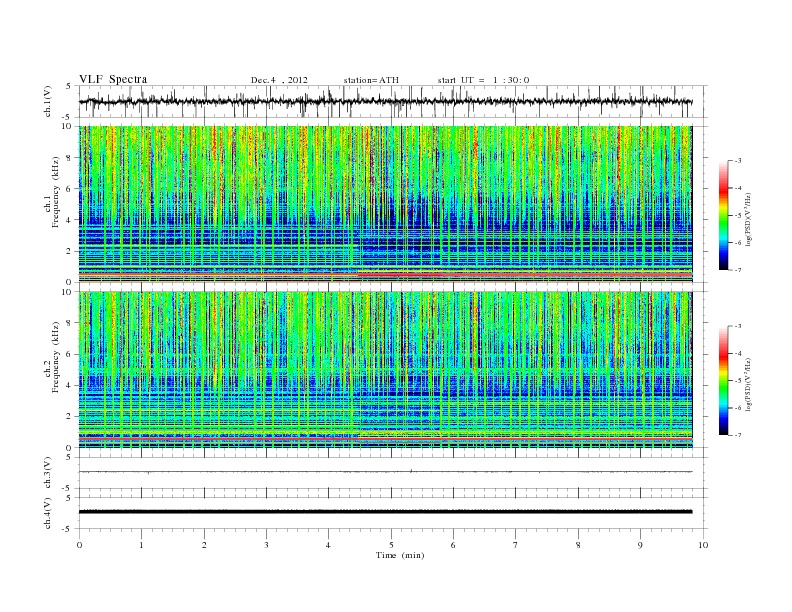
Task: Click the "0" tick on the time axis
Action: tap(79, 545)
